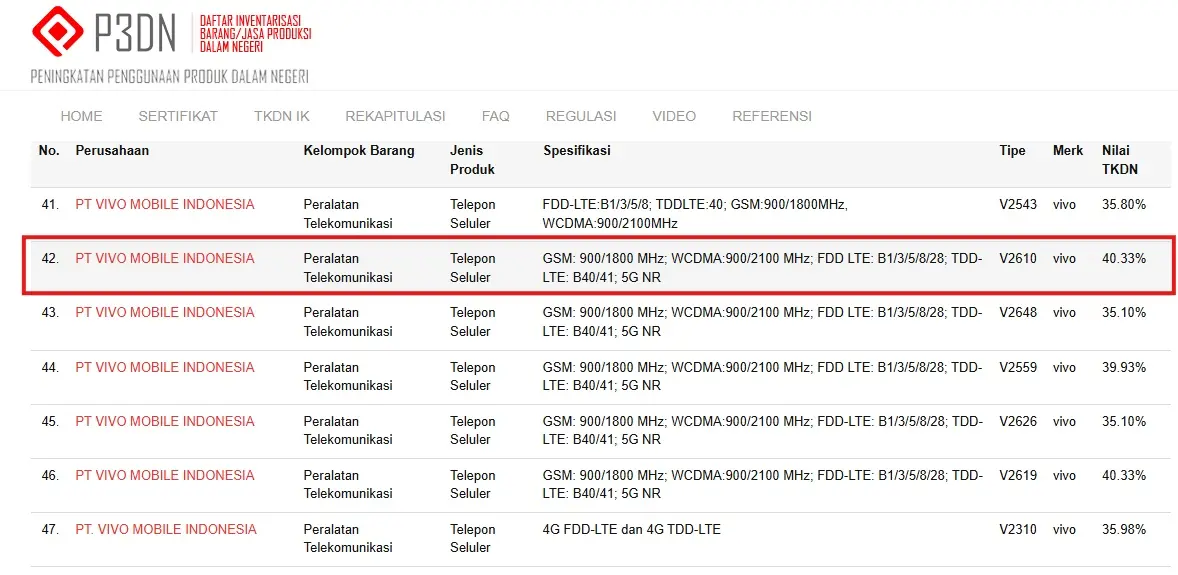Open PT VIVO MOBILE INDONESIA link in row 46

(x=165, y=476)
